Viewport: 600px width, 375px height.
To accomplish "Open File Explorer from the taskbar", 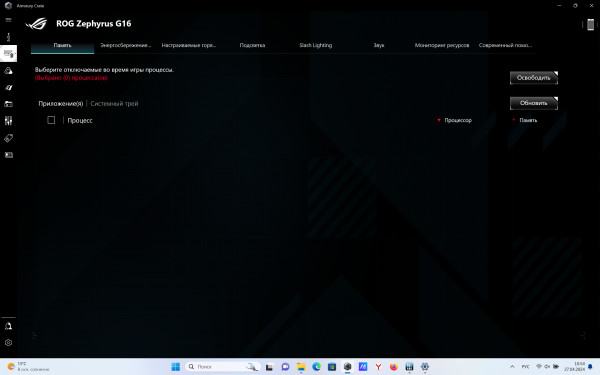I will 301,367.
